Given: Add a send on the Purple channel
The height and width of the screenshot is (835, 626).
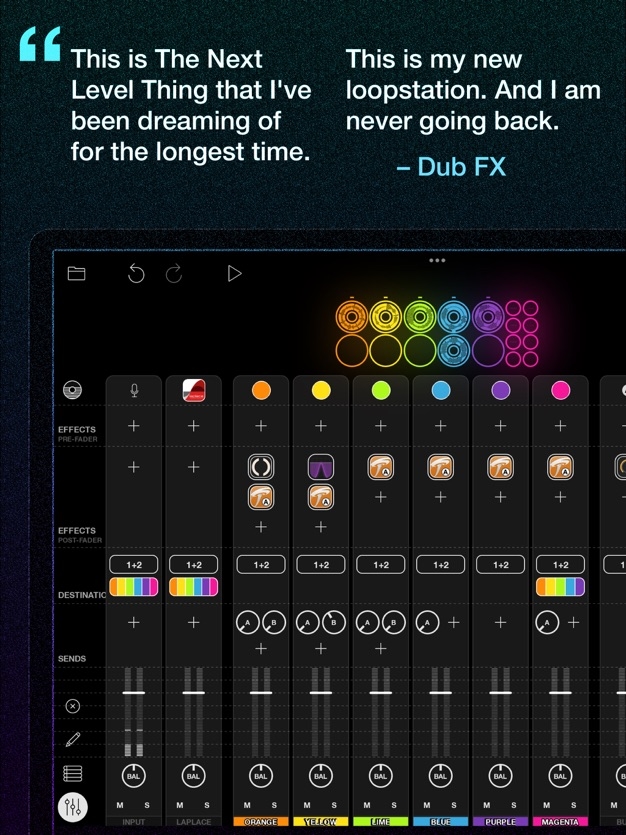Looking at the screenshot, I should point(500,622).
